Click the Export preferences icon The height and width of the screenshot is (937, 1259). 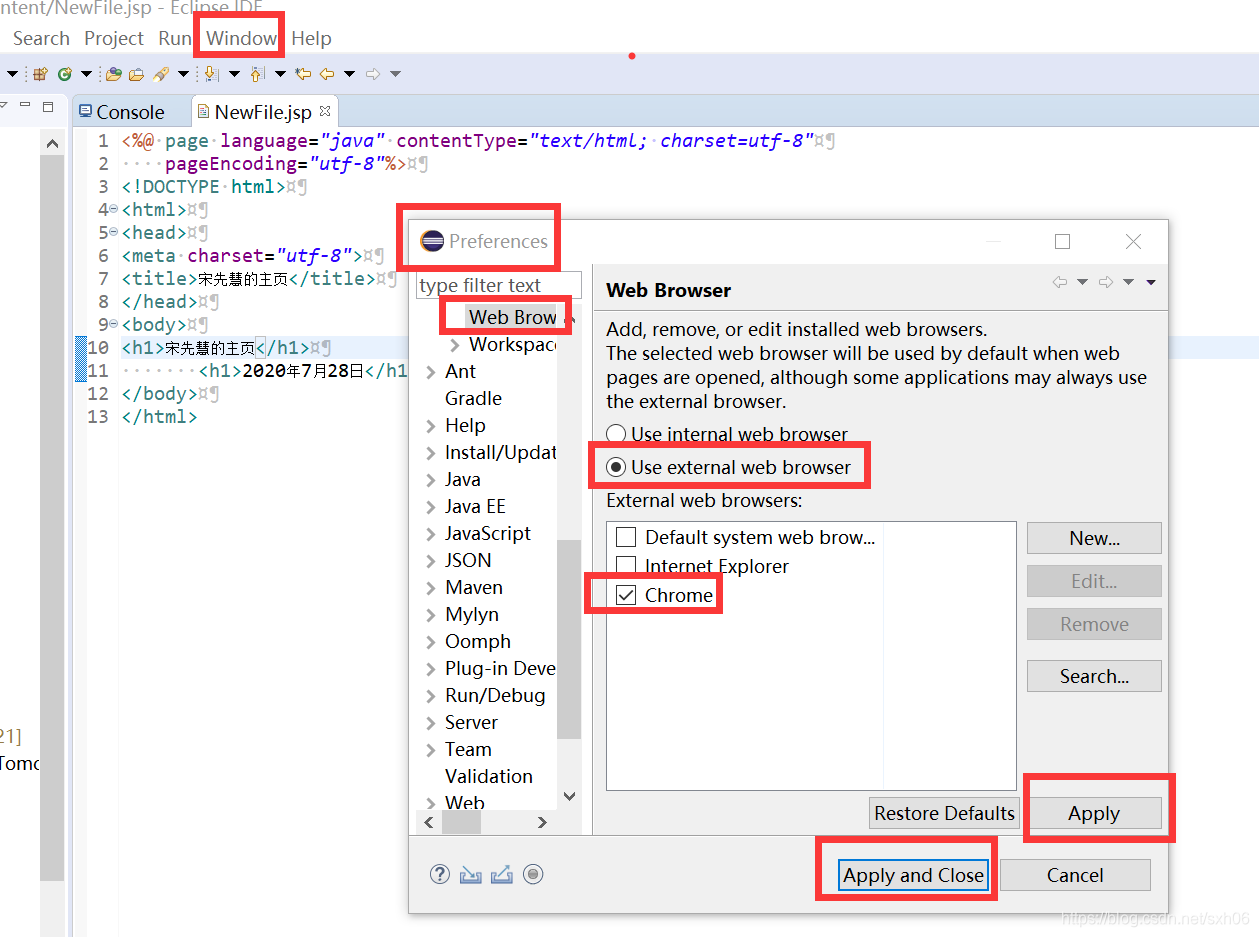pyautogui.click(x=502, y=875)
